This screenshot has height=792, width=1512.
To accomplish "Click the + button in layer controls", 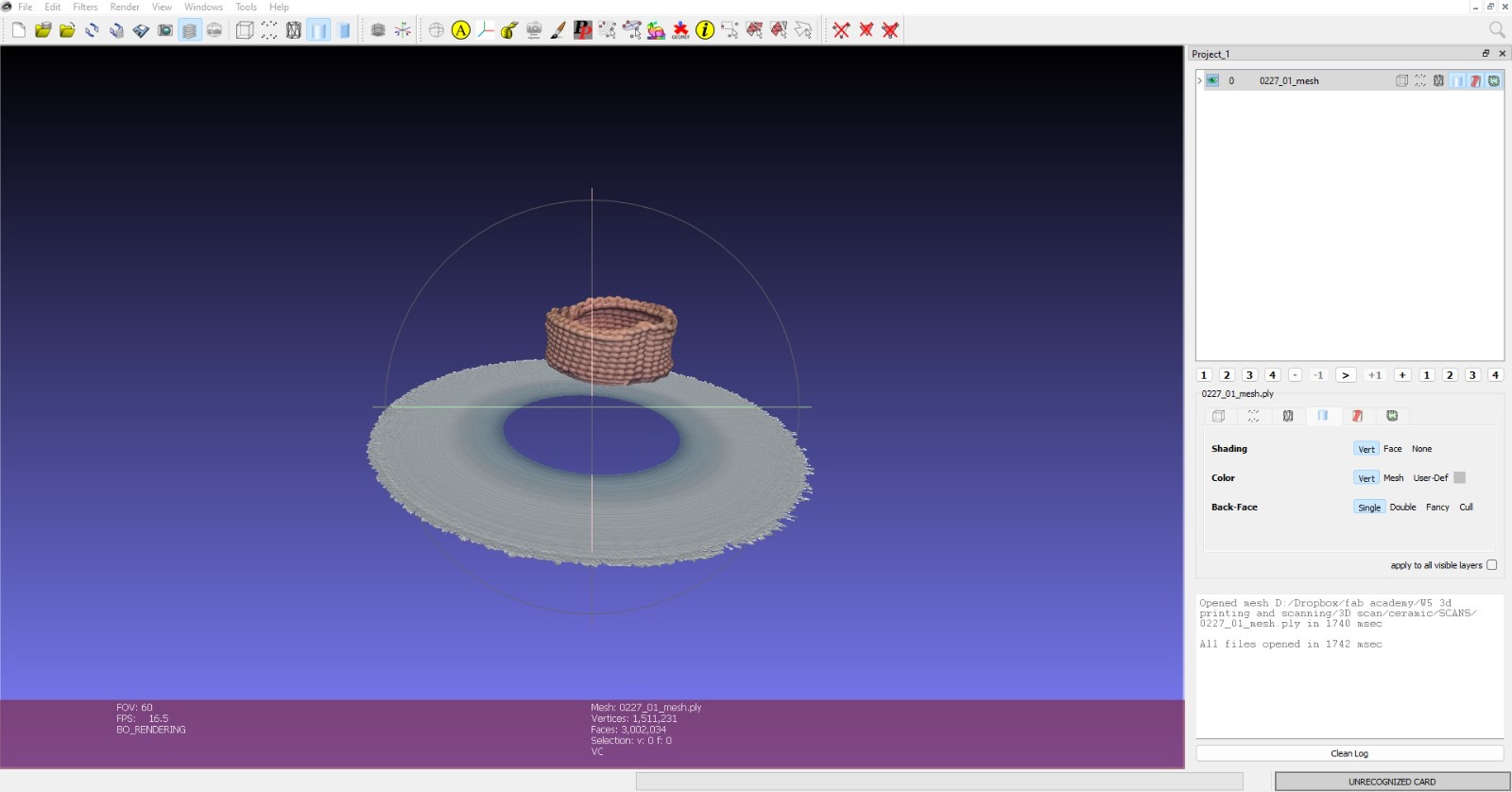I will coord(1402,375).
